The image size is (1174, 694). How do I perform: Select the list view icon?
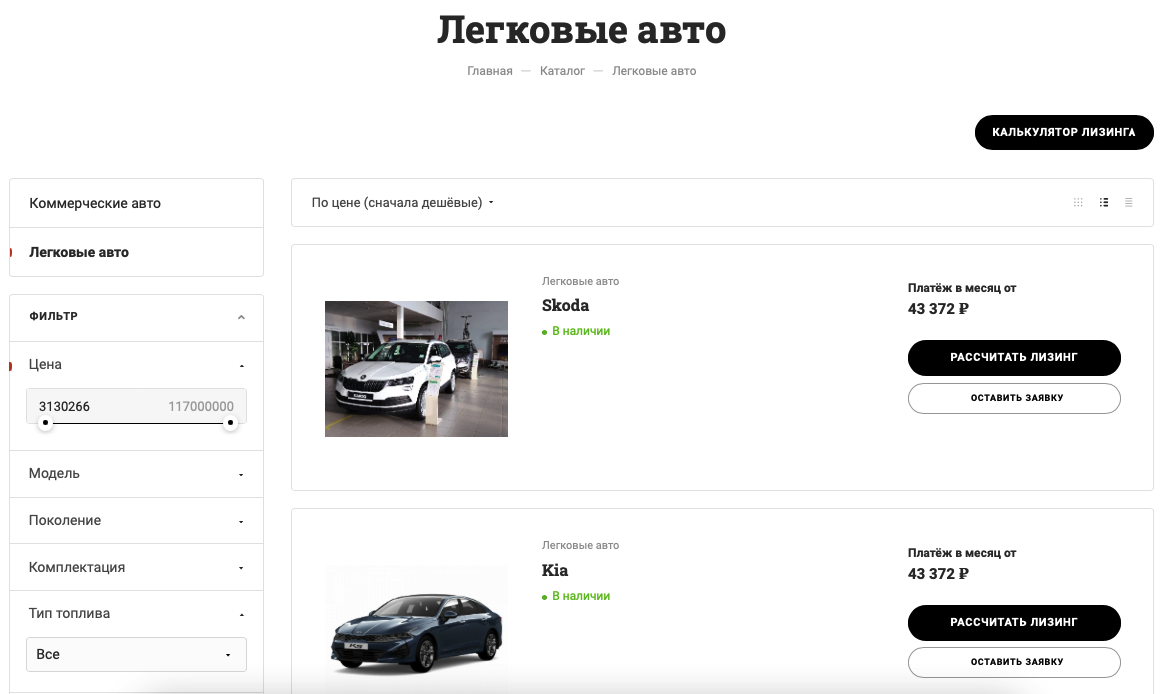pos(1104,202)
